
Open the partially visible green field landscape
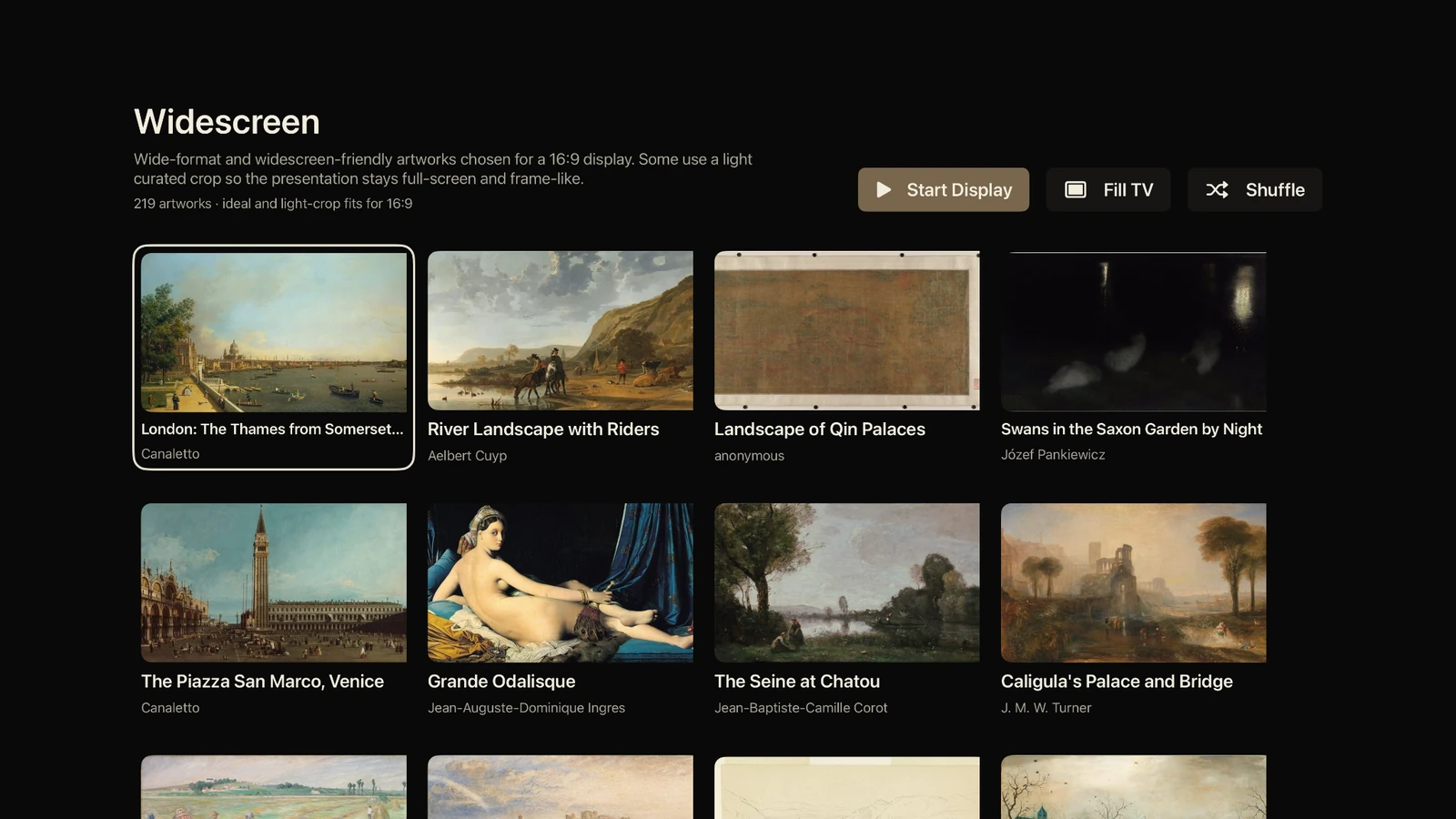click(x=274, y=787)
